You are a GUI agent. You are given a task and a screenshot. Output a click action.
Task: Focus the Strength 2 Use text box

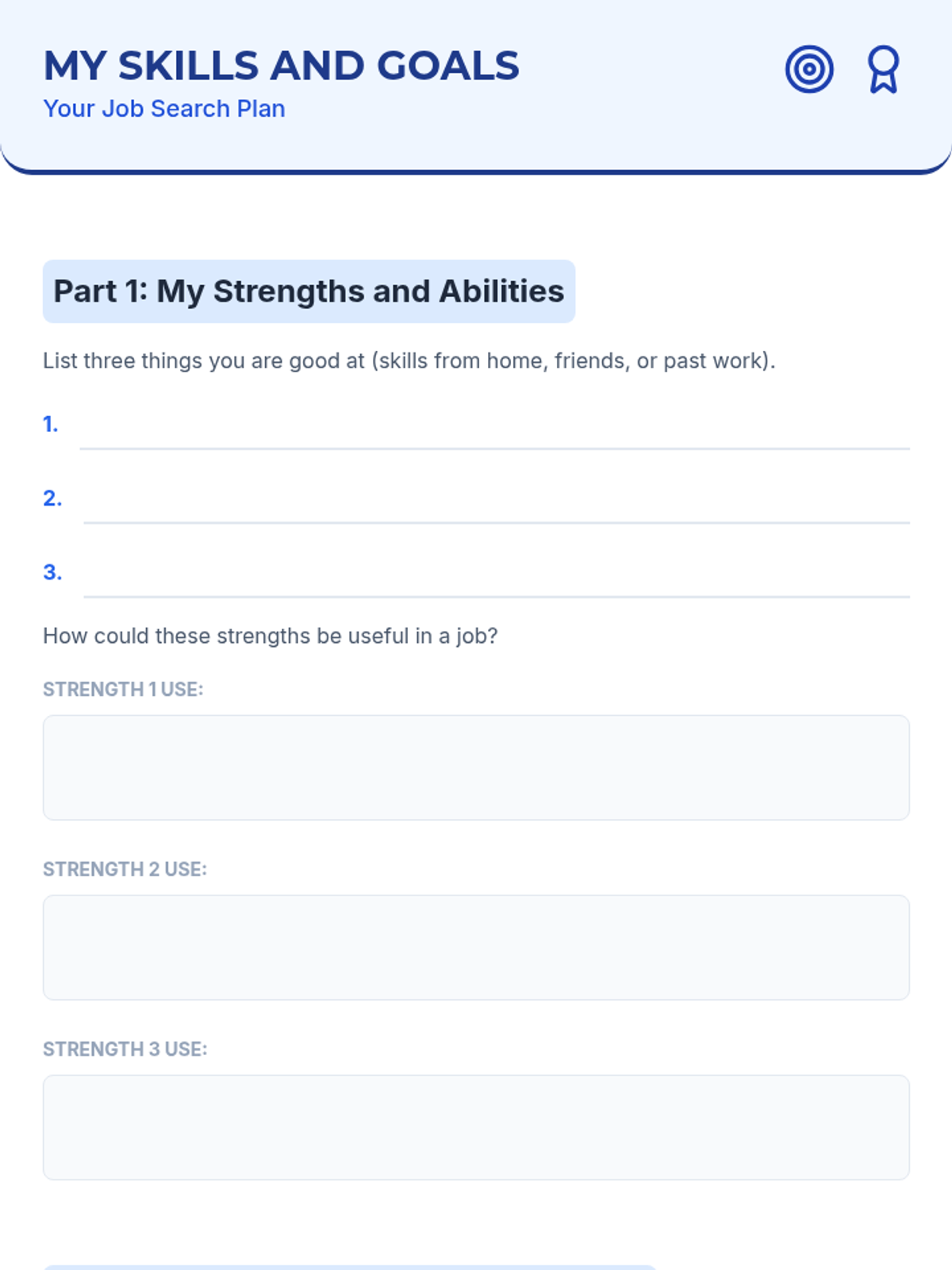(476, 948)
